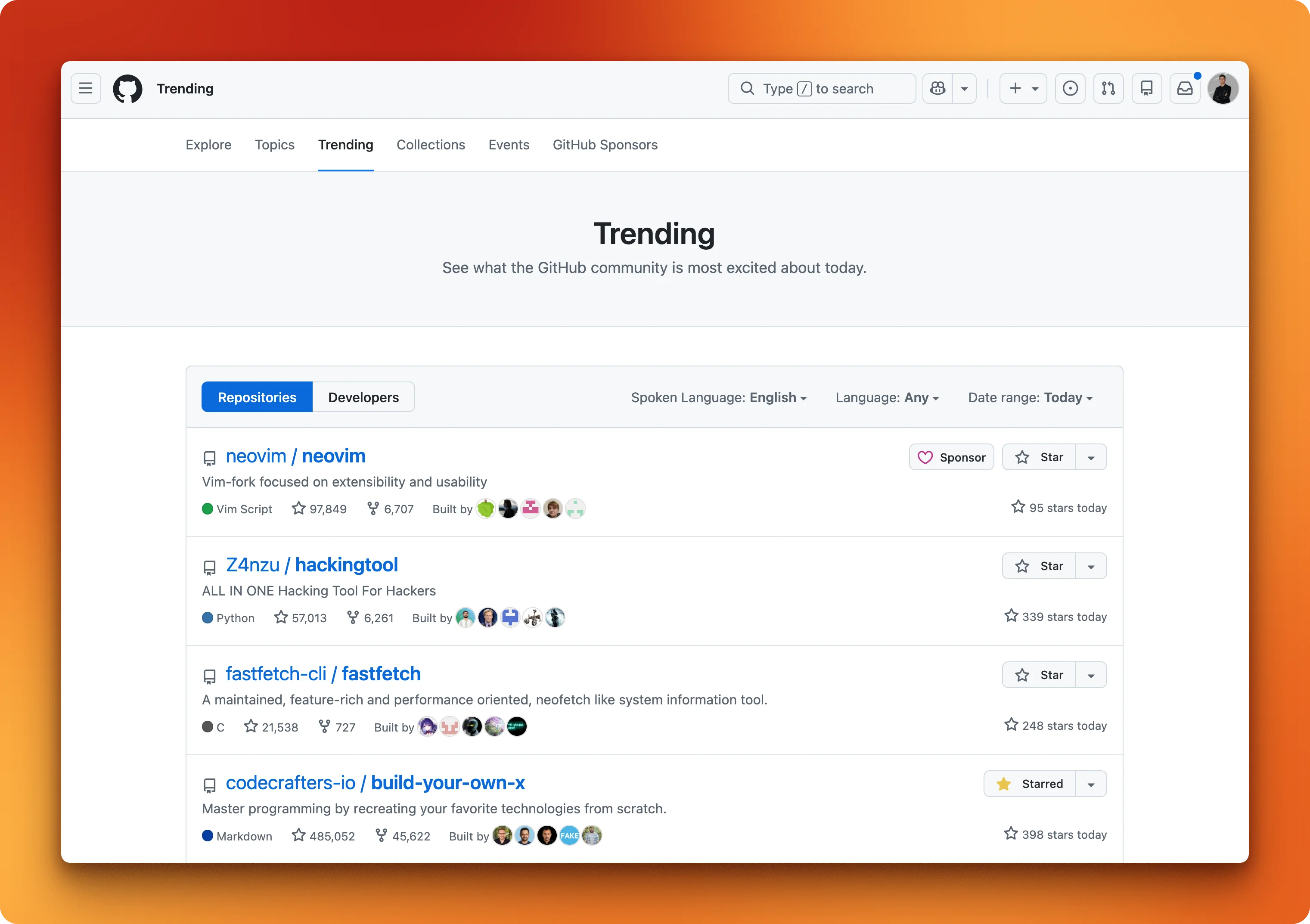The height and width of the screenshot is (924, 1310).
Task: Open the issues icon in the header
Action: [x=1071, y=88]
